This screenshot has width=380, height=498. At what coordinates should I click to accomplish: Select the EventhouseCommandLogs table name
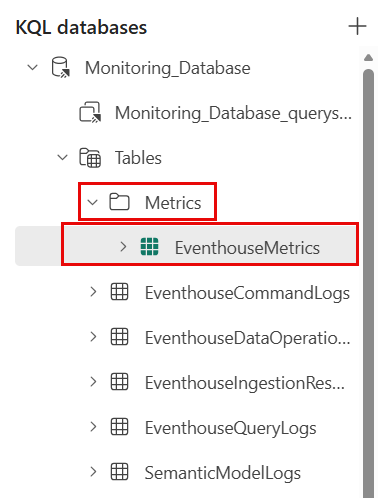point(247,293)
